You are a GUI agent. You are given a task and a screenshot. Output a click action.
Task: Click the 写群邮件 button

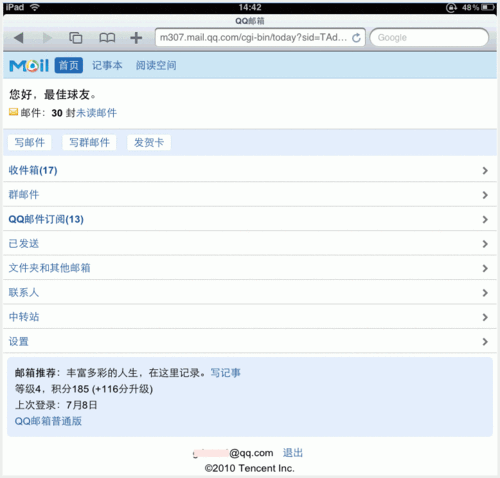[89, 142]
